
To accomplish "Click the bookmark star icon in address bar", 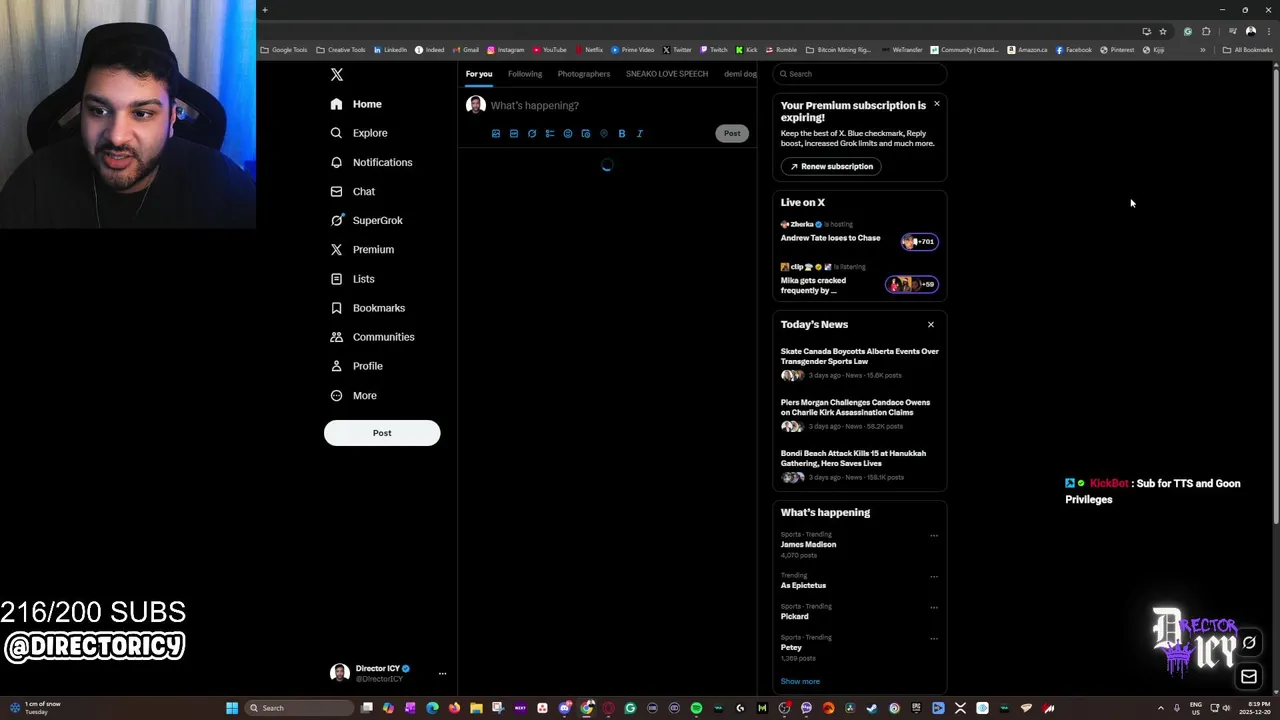I will 1162,31.
